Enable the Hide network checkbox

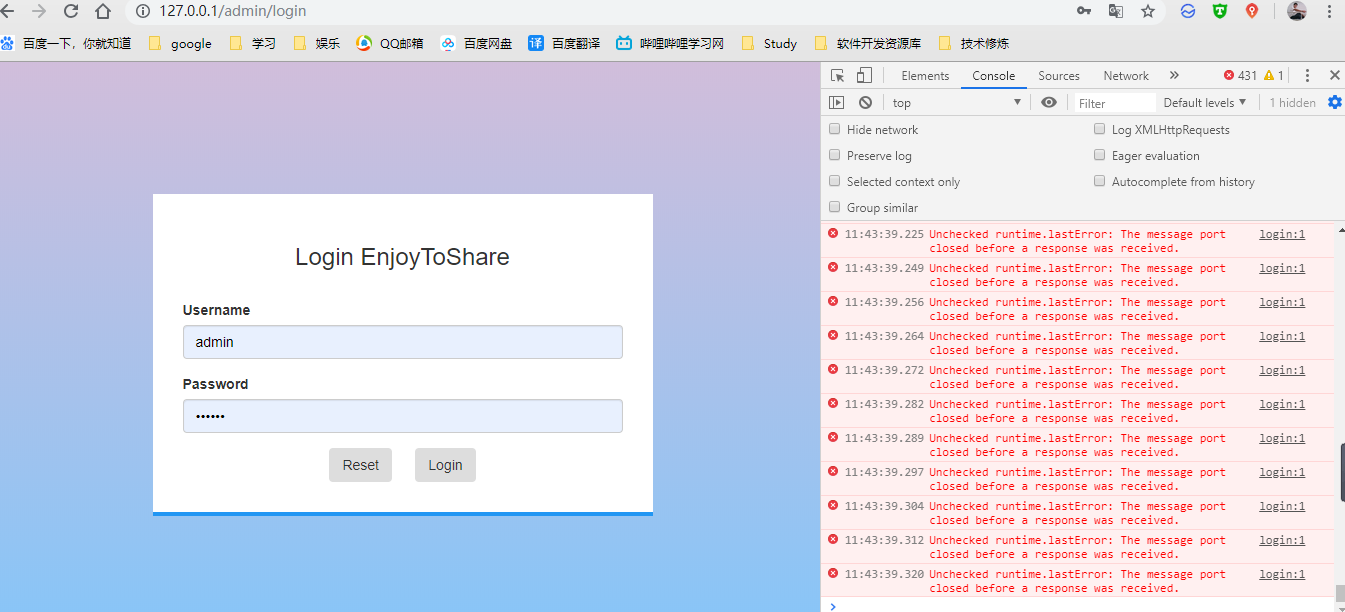tap(835, 129)
